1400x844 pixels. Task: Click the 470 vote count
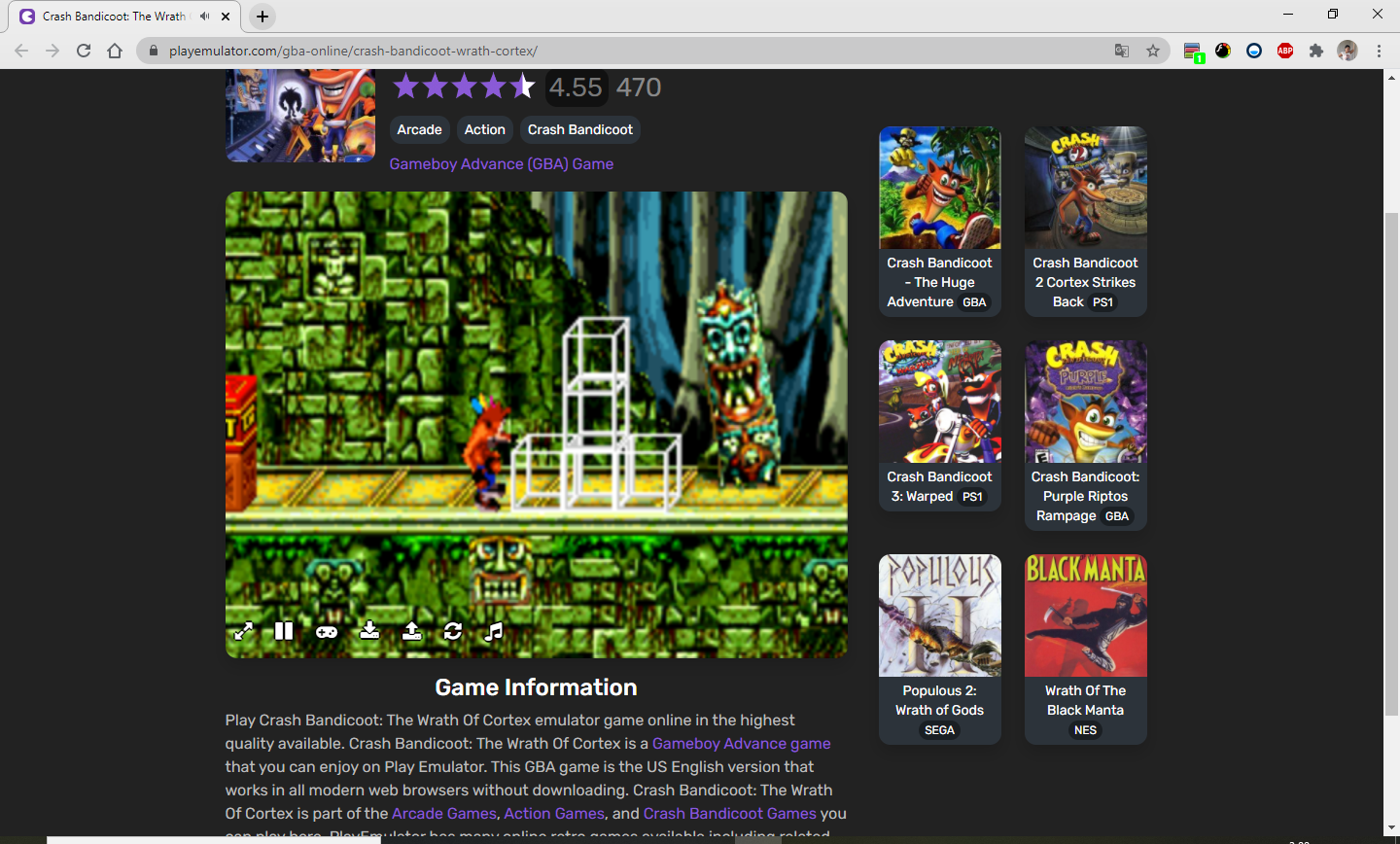point(639,88)
